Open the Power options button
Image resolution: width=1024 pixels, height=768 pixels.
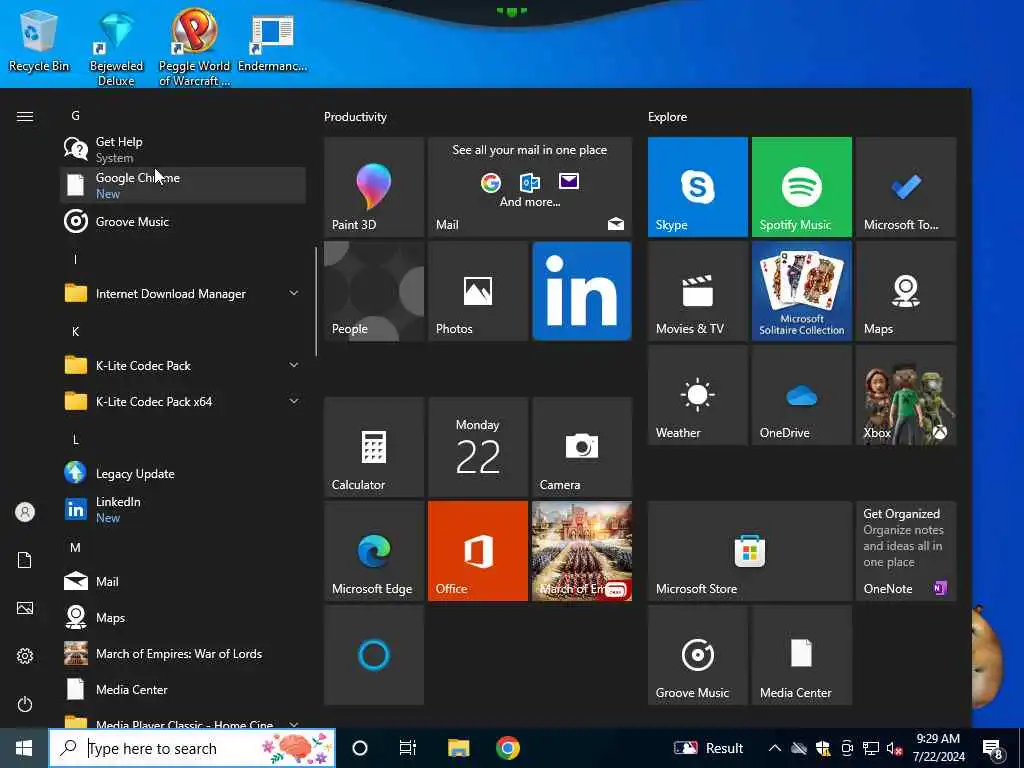25,704
